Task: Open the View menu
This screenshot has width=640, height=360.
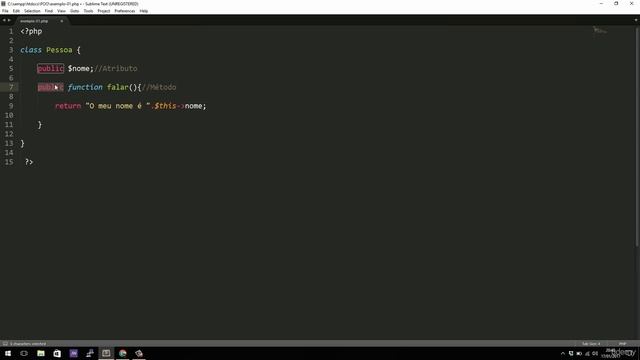Action: [x=61, y=11]
